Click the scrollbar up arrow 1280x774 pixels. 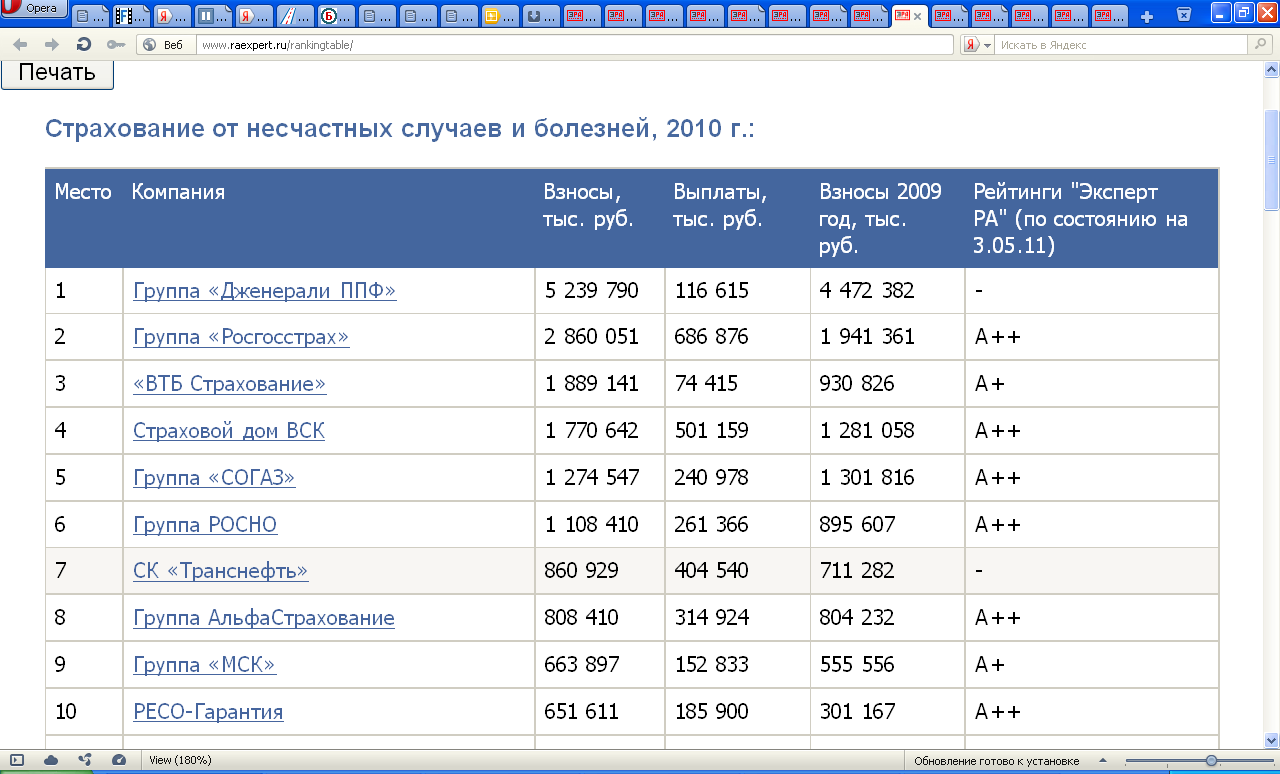1272,69
